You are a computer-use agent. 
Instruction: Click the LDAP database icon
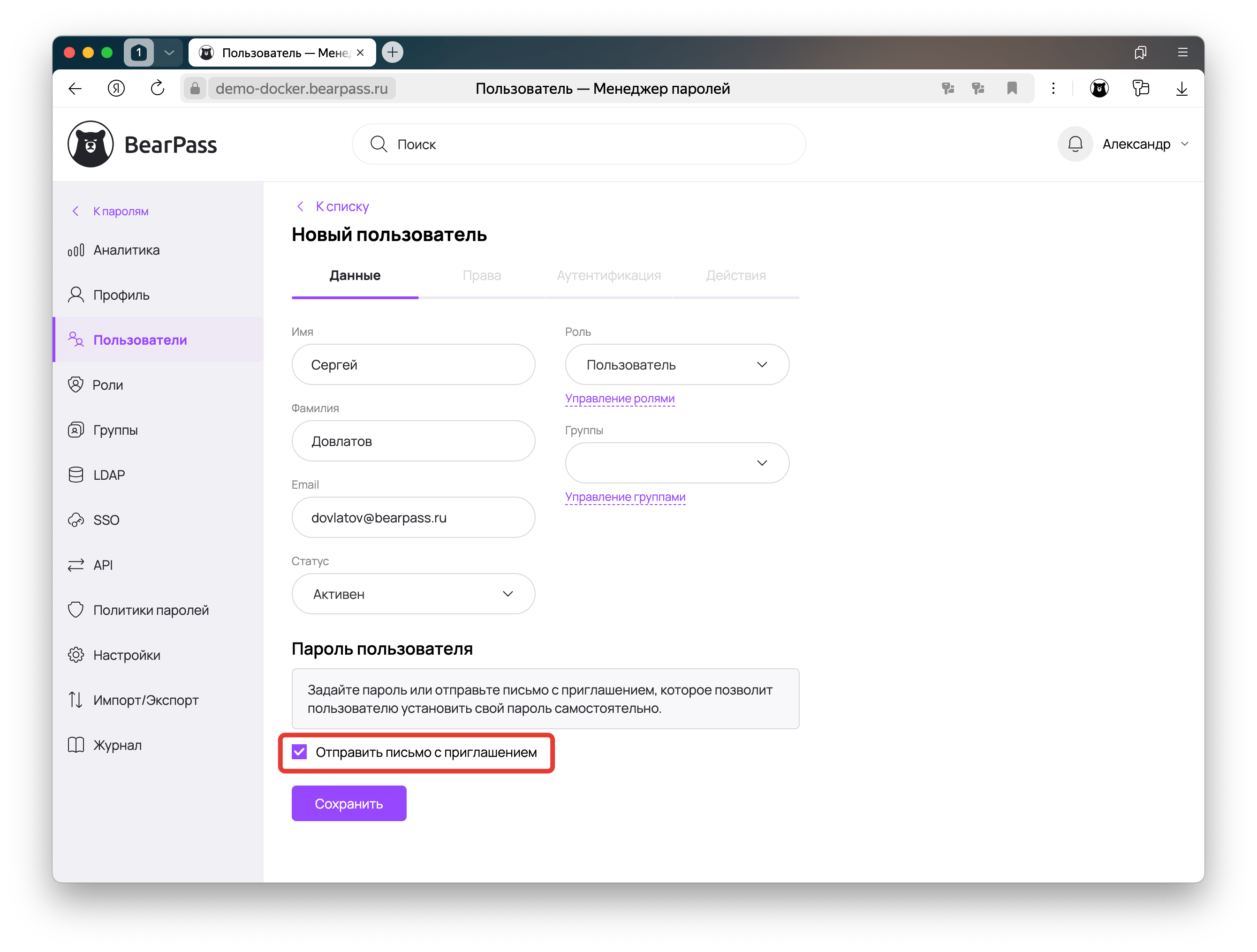(x=76, y=475)
